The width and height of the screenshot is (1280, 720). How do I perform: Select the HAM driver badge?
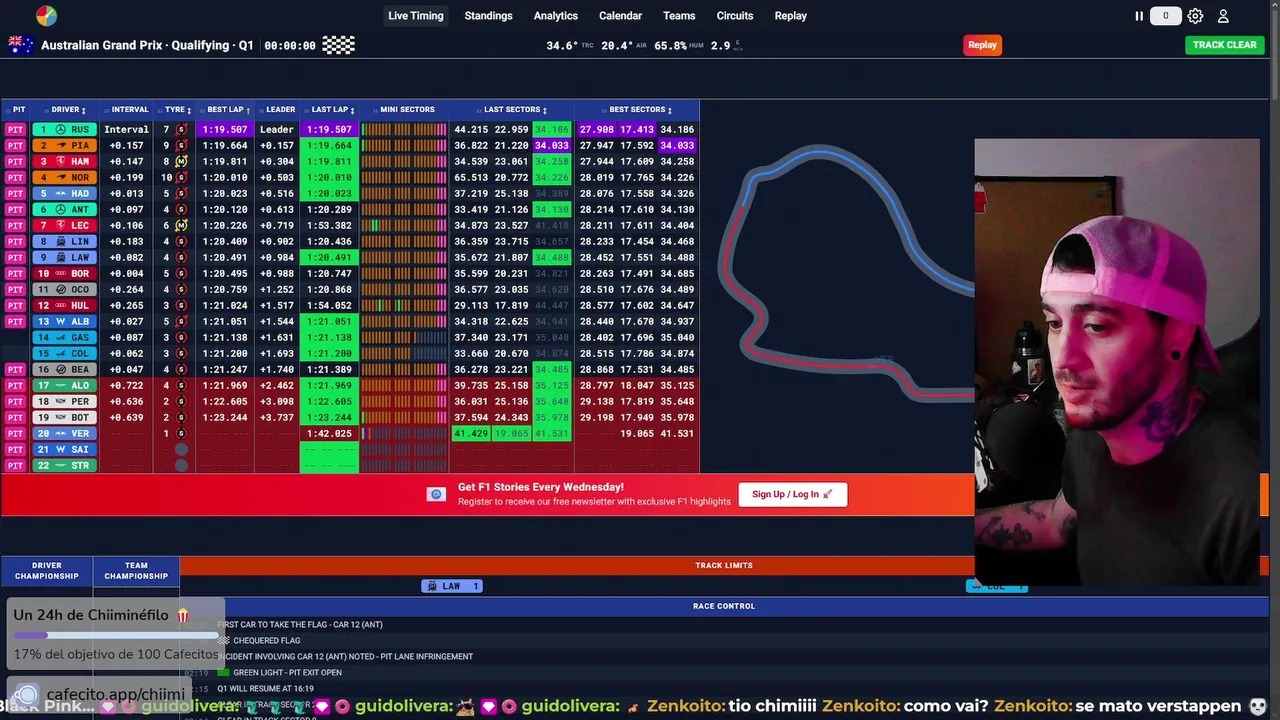pos(65,161)
